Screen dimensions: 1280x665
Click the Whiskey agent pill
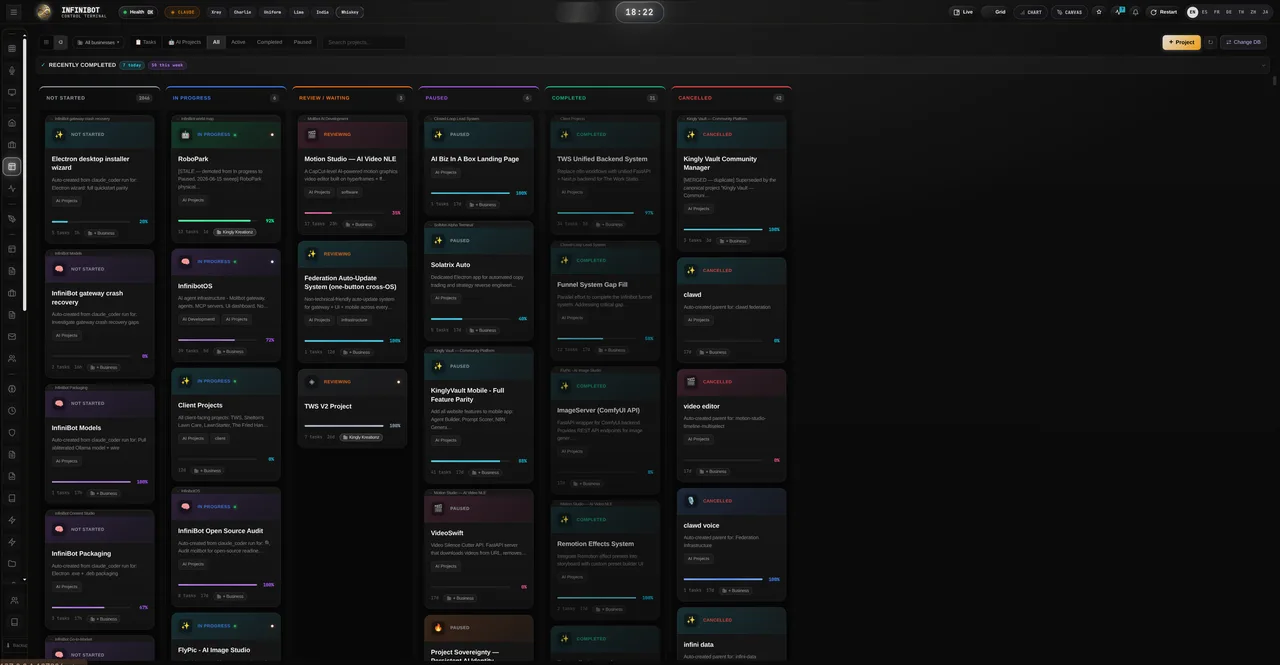click(349, 12)
